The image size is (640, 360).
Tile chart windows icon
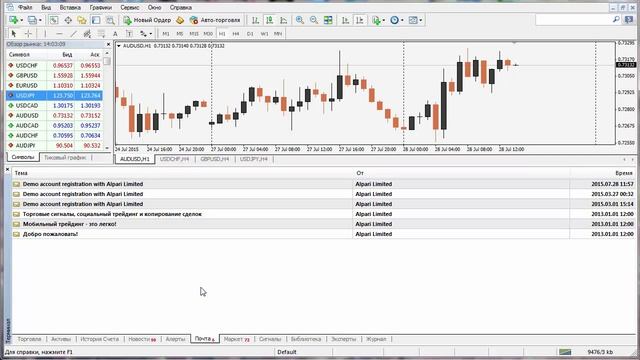coord(328,20)
